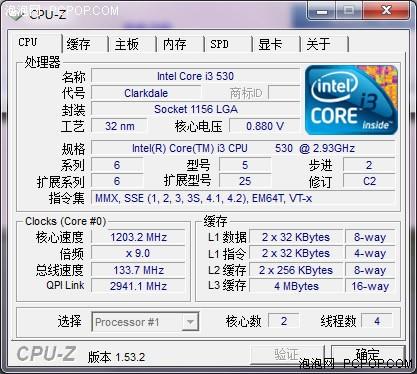Minimize the CPU-Z window
This screenshot has width=417, height=374.
322,11
